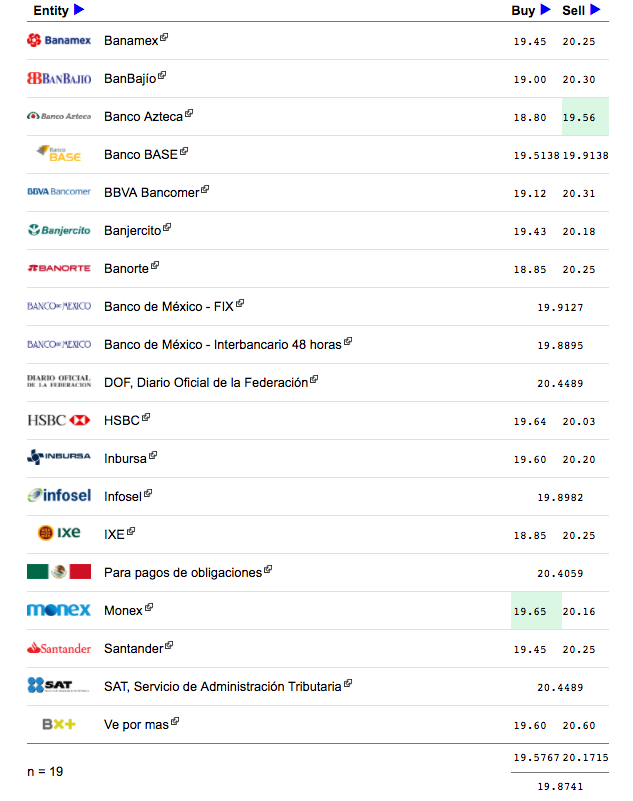Click the BanBajío logo icon
The image size is (633, 801).
click(59, 78)
